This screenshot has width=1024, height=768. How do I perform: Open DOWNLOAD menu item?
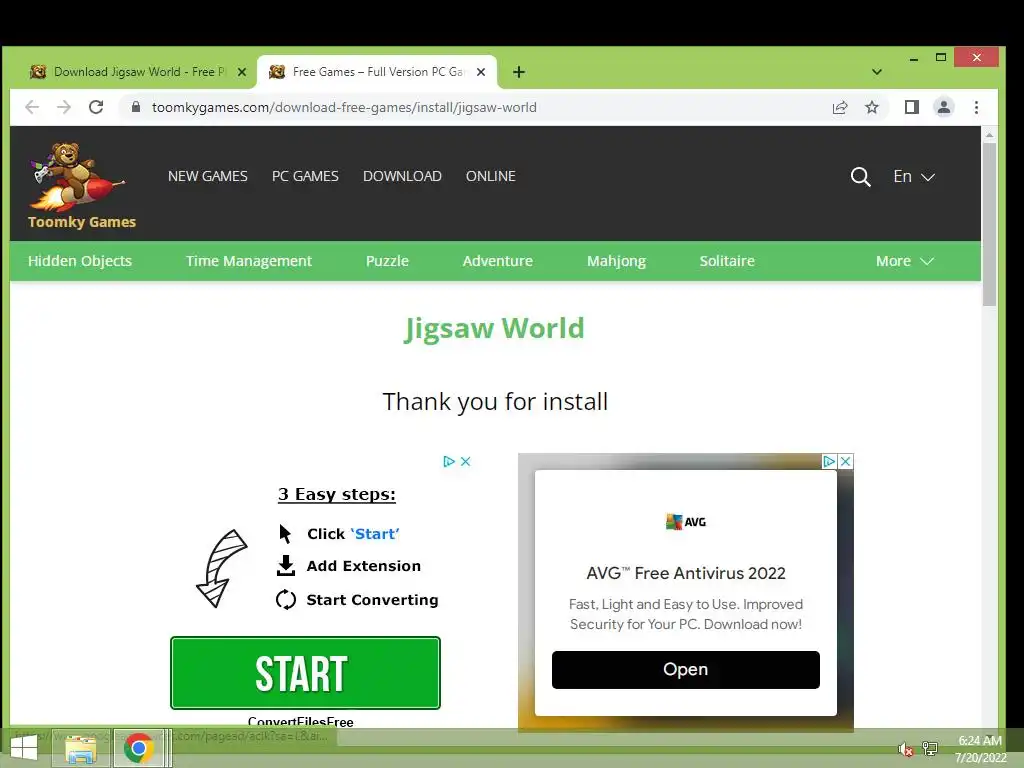(x=402, y=176)
